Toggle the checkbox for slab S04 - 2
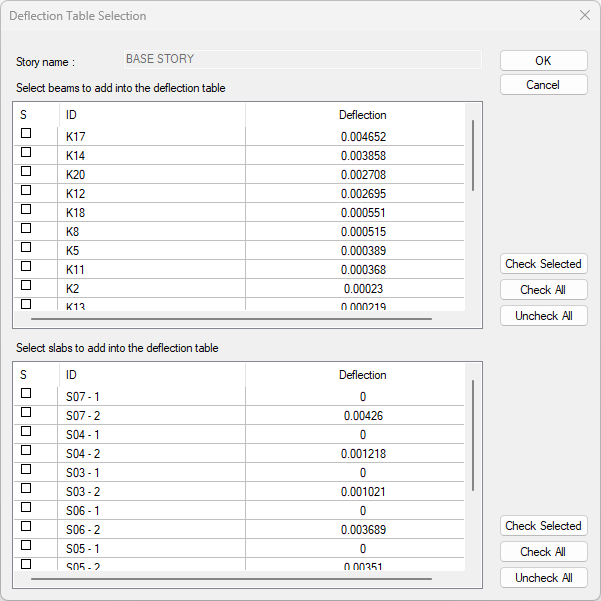 click(x=26, y=450)
